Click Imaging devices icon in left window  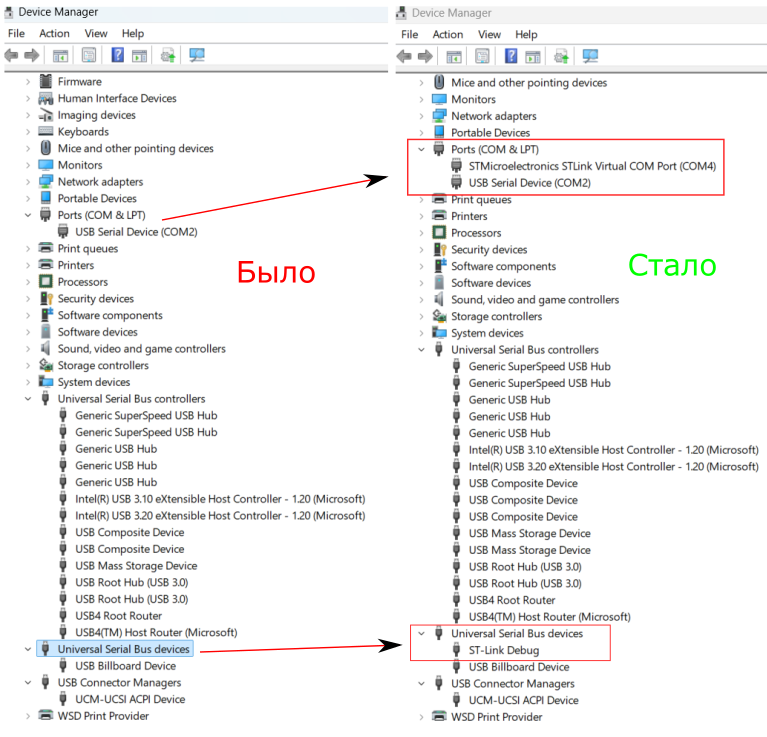45,115
